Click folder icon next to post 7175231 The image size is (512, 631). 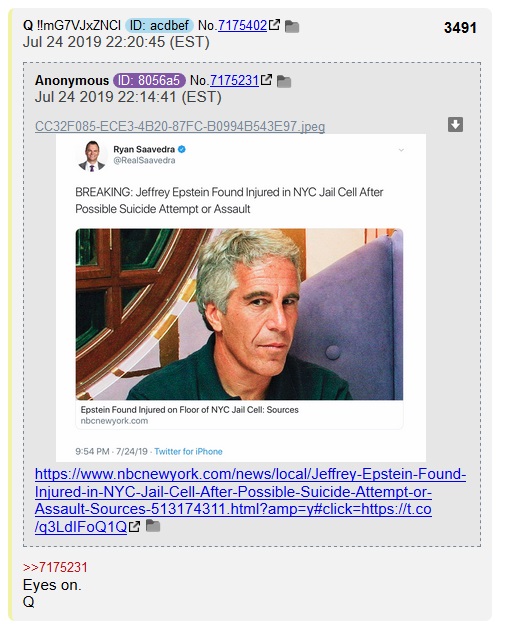(x=284, y=82)
